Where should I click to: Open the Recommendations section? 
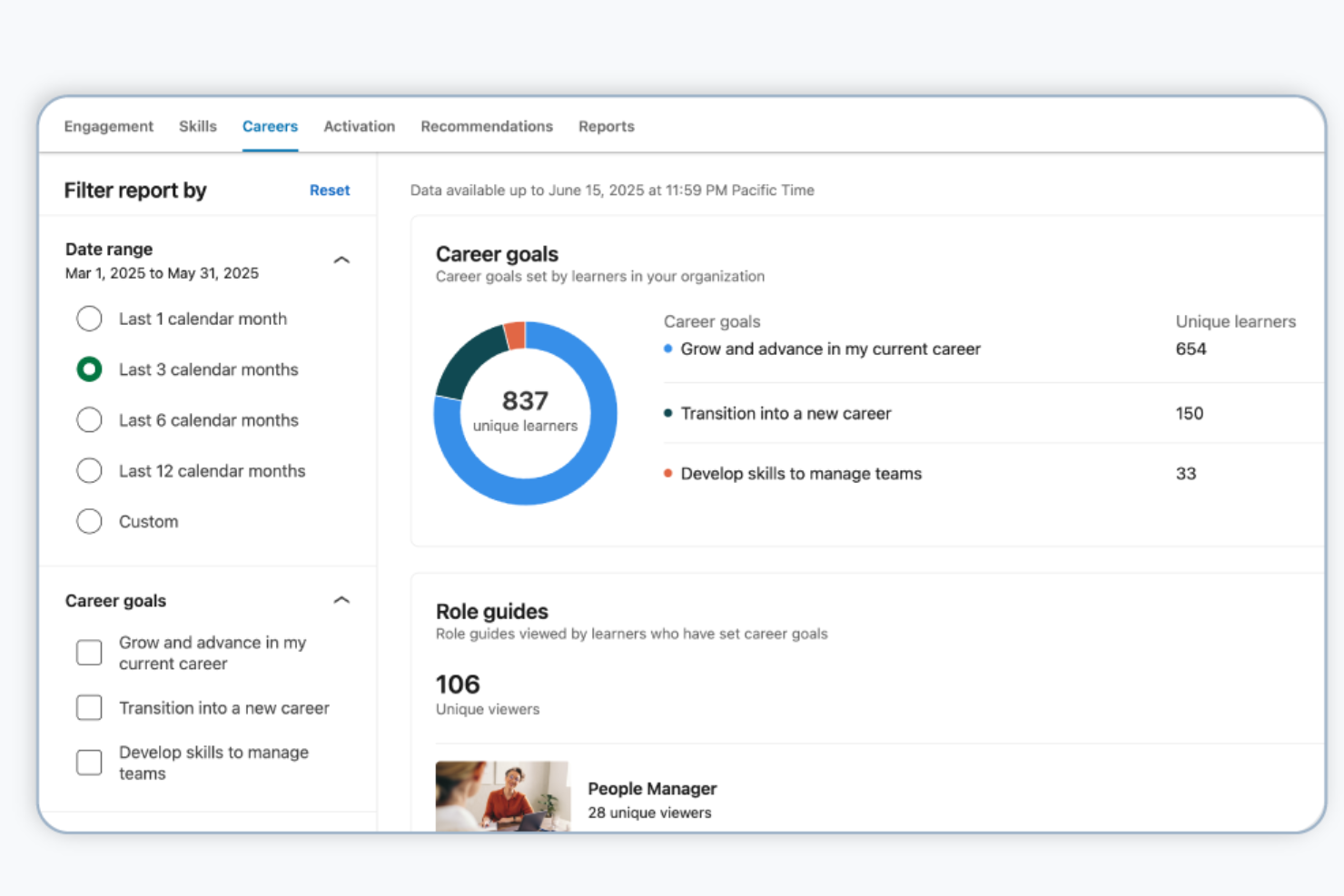click(486, 126)
